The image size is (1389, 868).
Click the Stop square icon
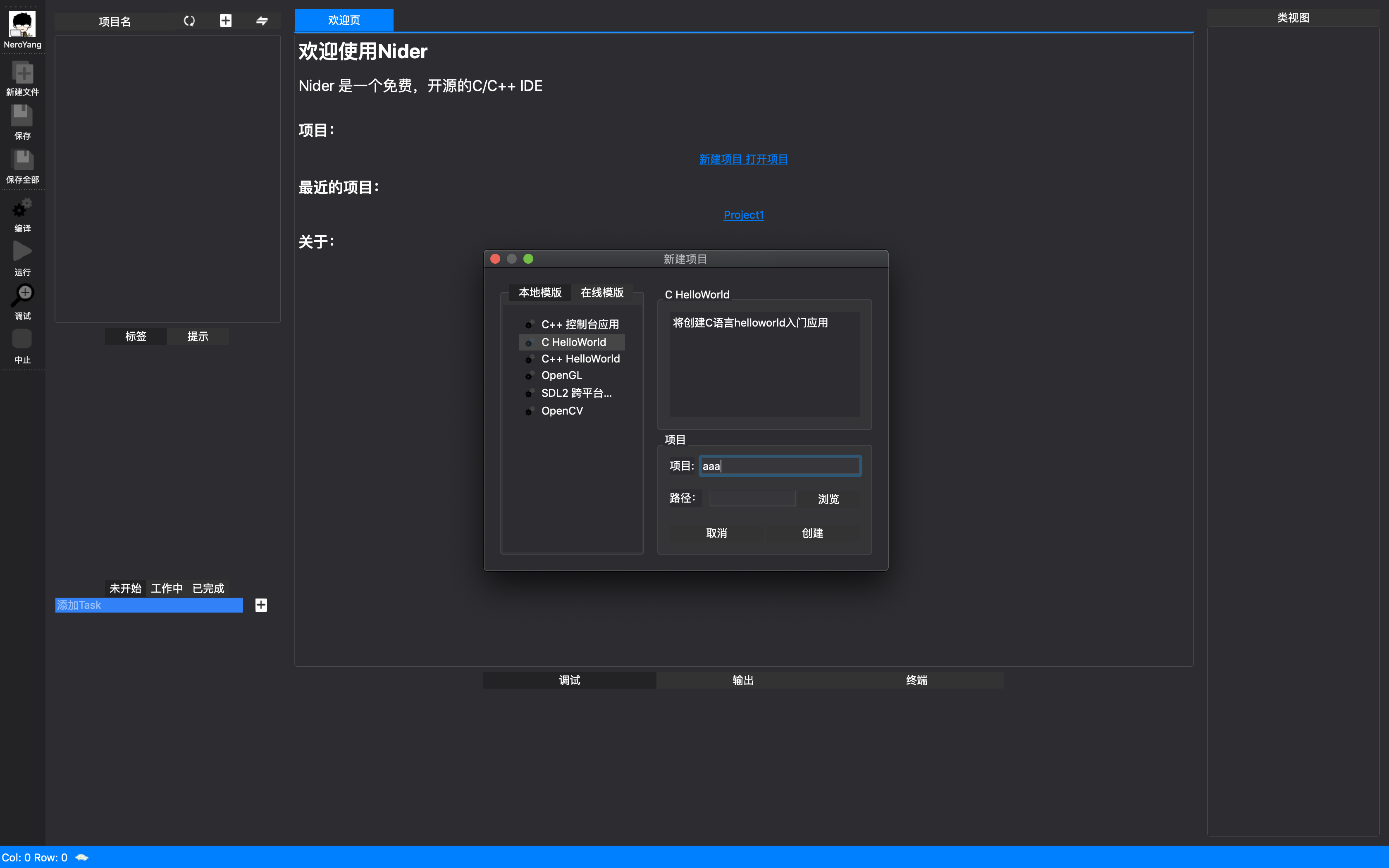tap(22, 339)
